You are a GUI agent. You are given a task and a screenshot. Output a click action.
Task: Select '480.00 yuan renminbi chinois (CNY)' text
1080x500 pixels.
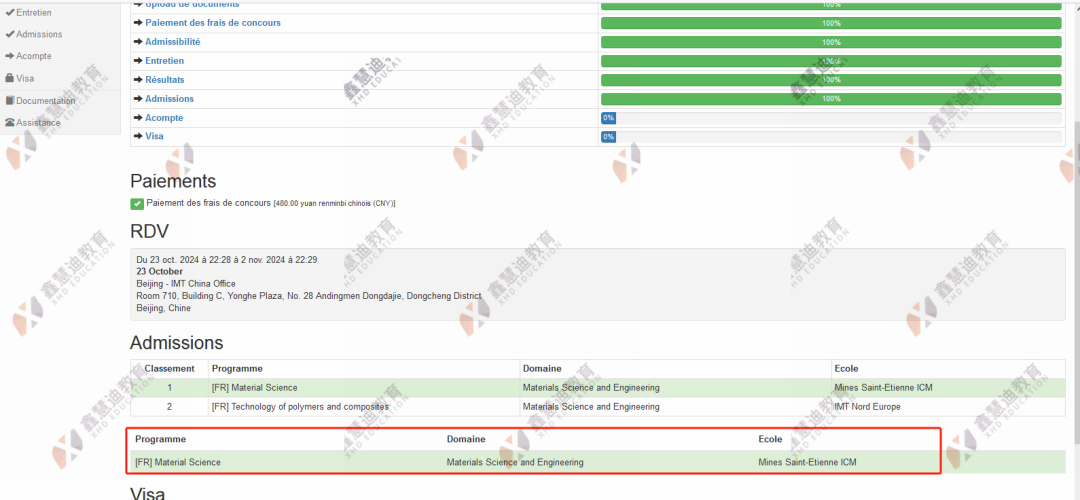pos(335,204)
